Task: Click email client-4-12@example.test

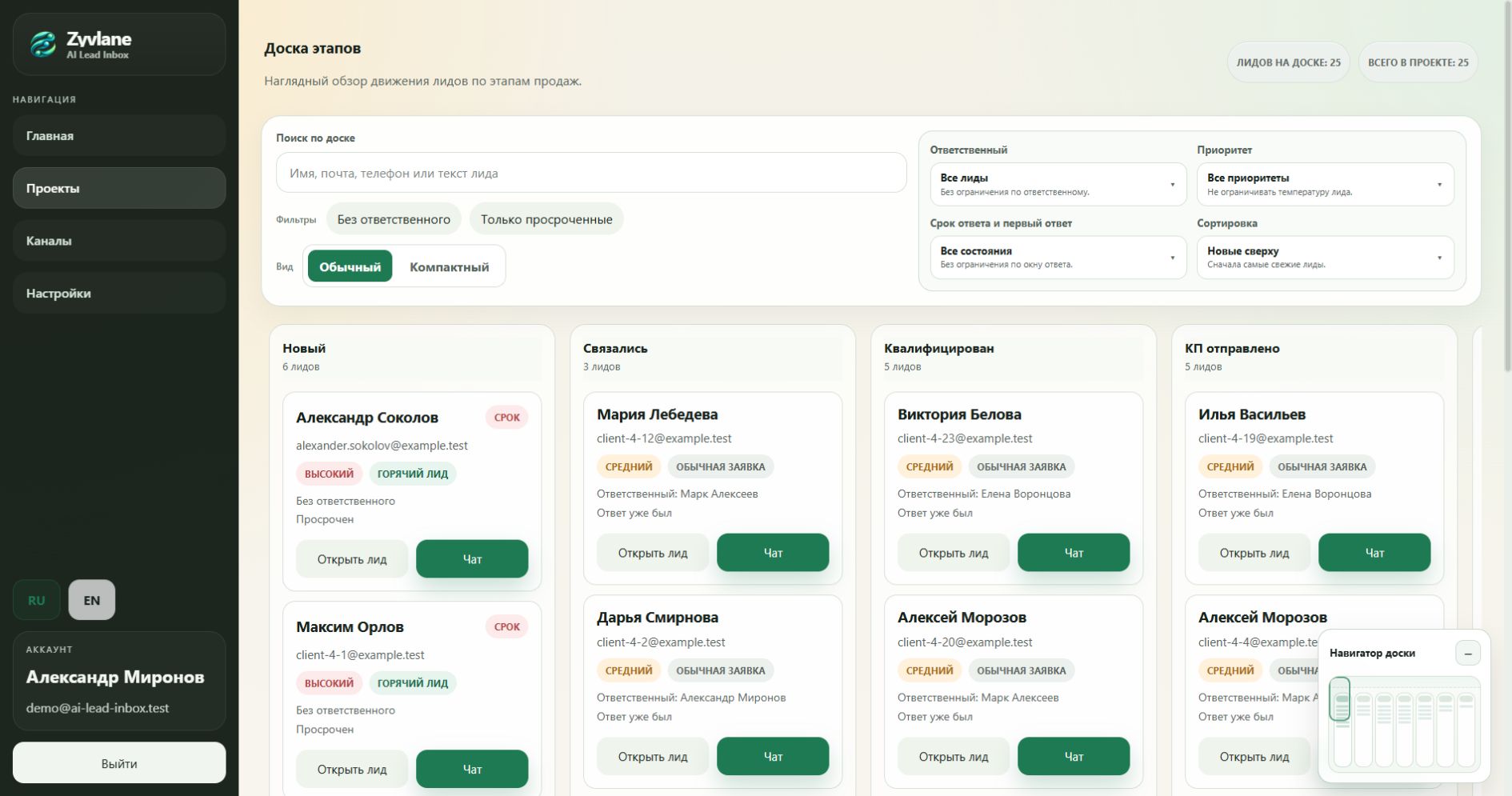Action: [x=664, y=438]
